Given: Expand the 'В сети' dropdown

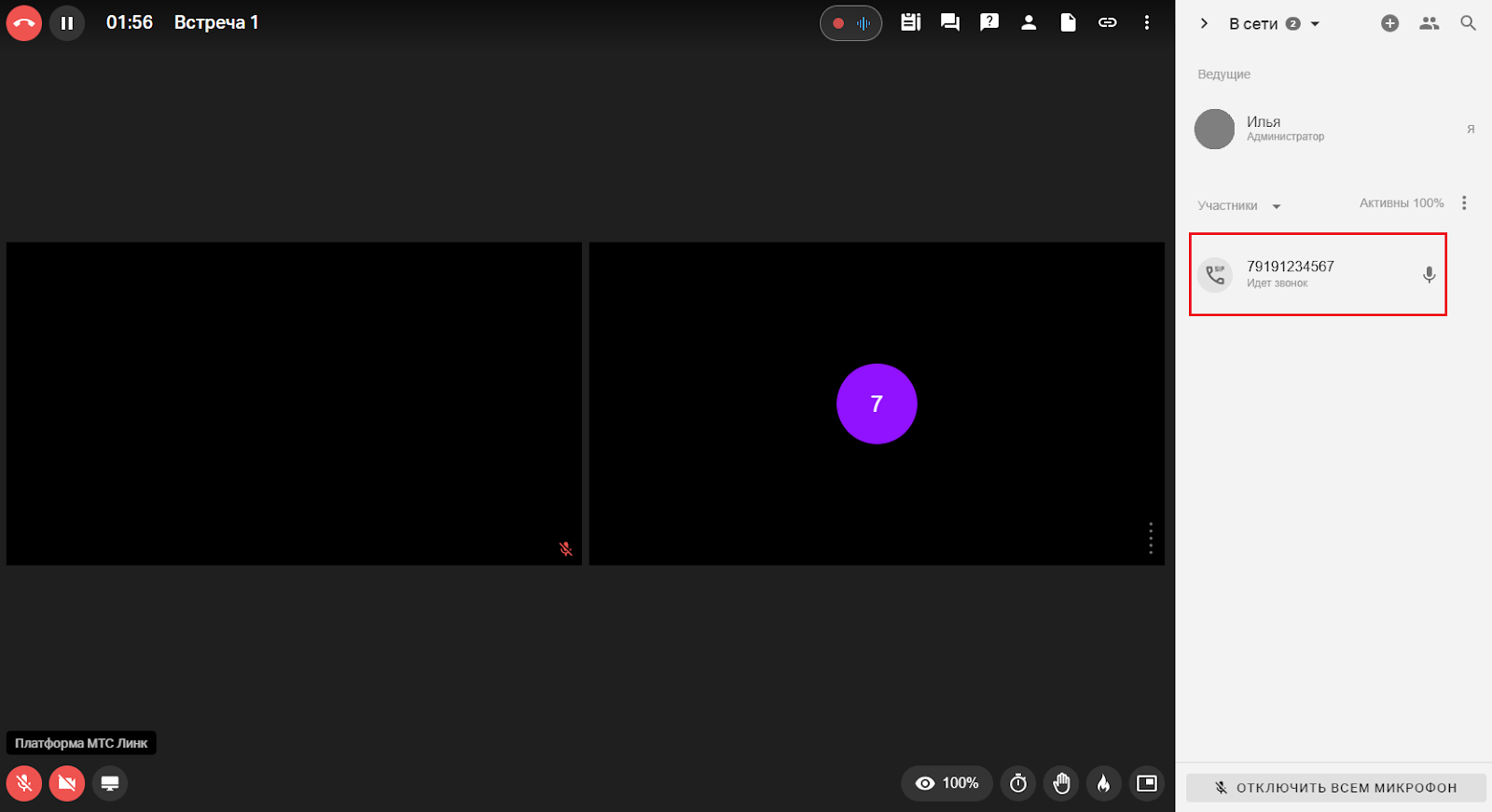Looking at the screenshot, I should tap(1315, 24).
